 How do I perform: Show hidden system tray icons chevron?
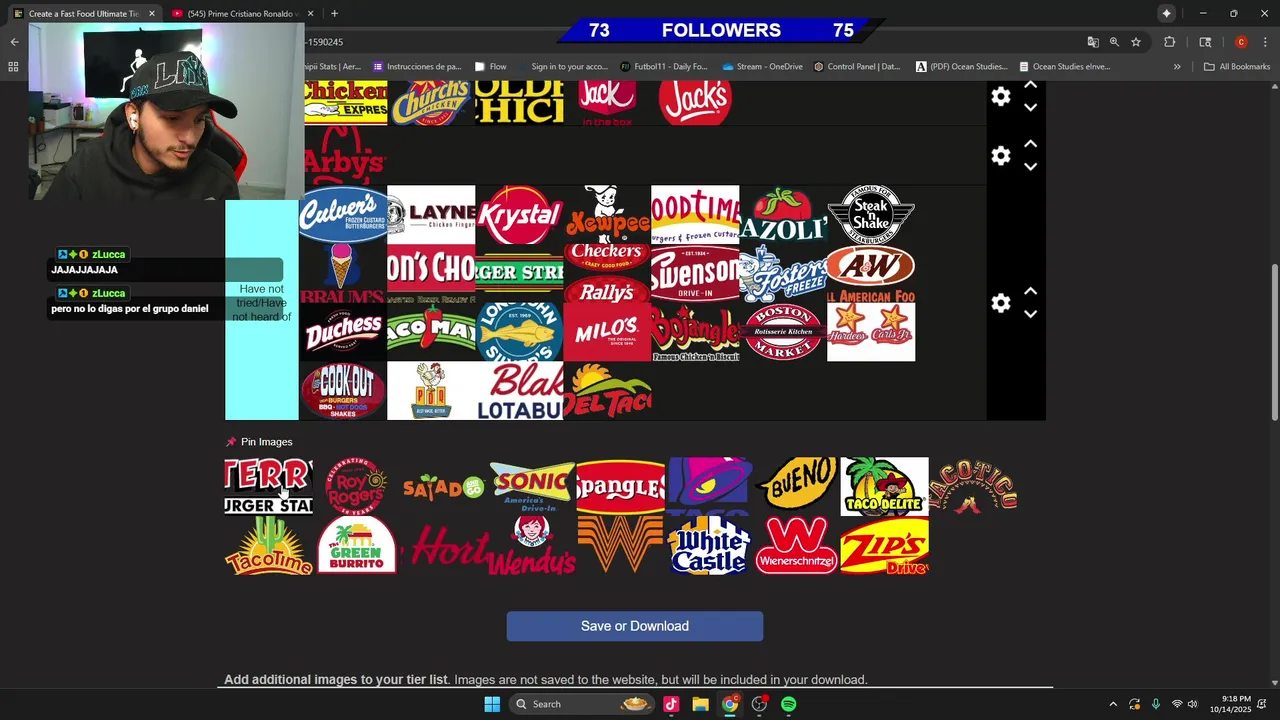[1113, 704]
